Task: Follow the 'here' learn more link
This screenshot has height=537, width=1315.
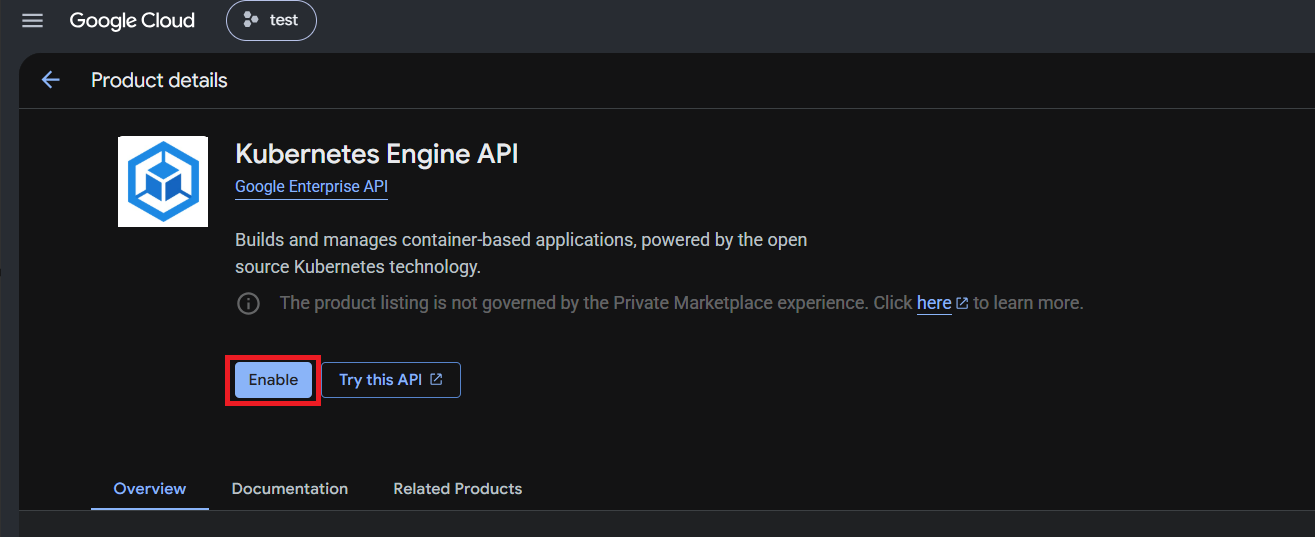Action: click(934, 303)
